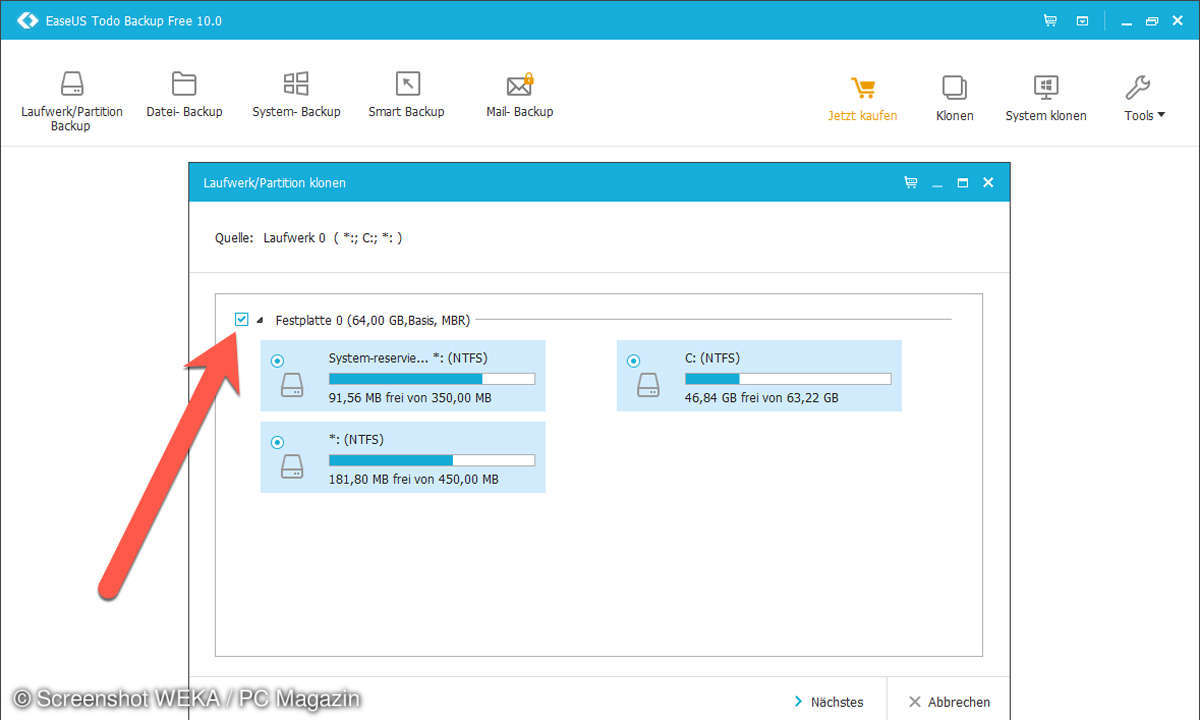Open Laufwerk/Partition Backup from the toolbar
Screen dimensions: 1200x720
71,100
